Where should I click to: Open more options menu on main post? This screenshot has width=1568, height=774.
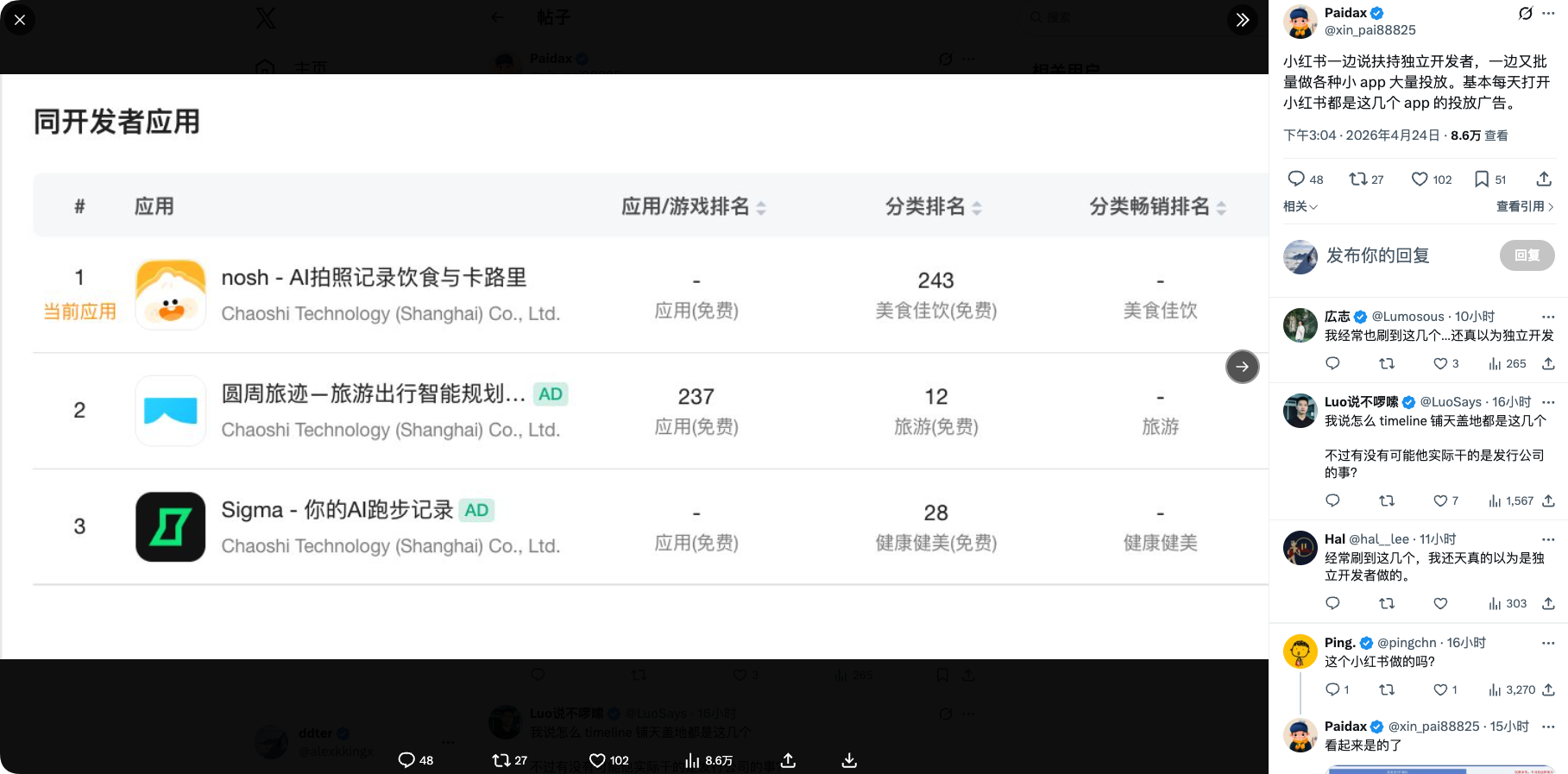pyautogui.click(x=1549, y=13)
